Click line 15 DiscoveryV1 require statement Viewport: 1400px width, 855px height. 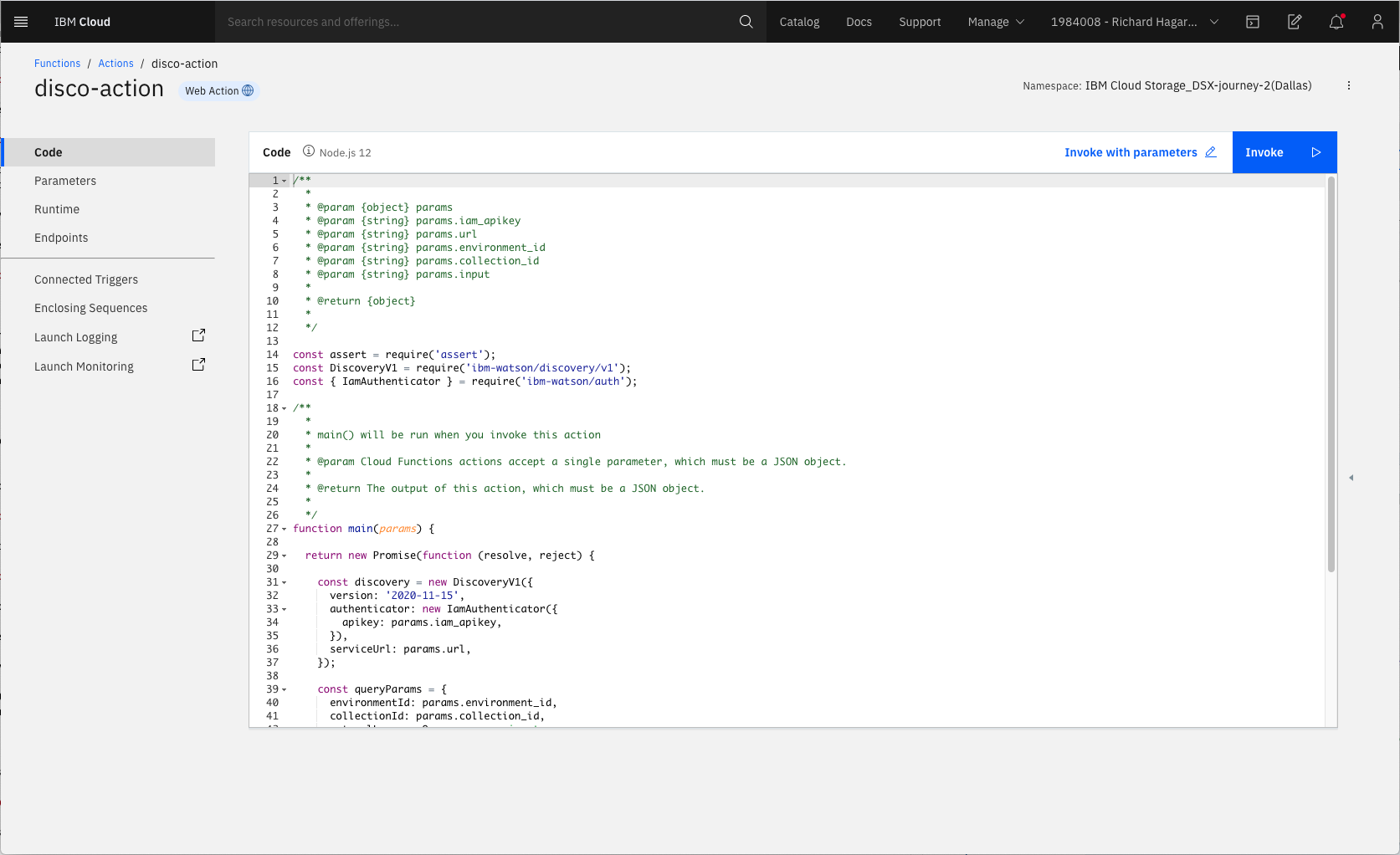tap(462, 368)
